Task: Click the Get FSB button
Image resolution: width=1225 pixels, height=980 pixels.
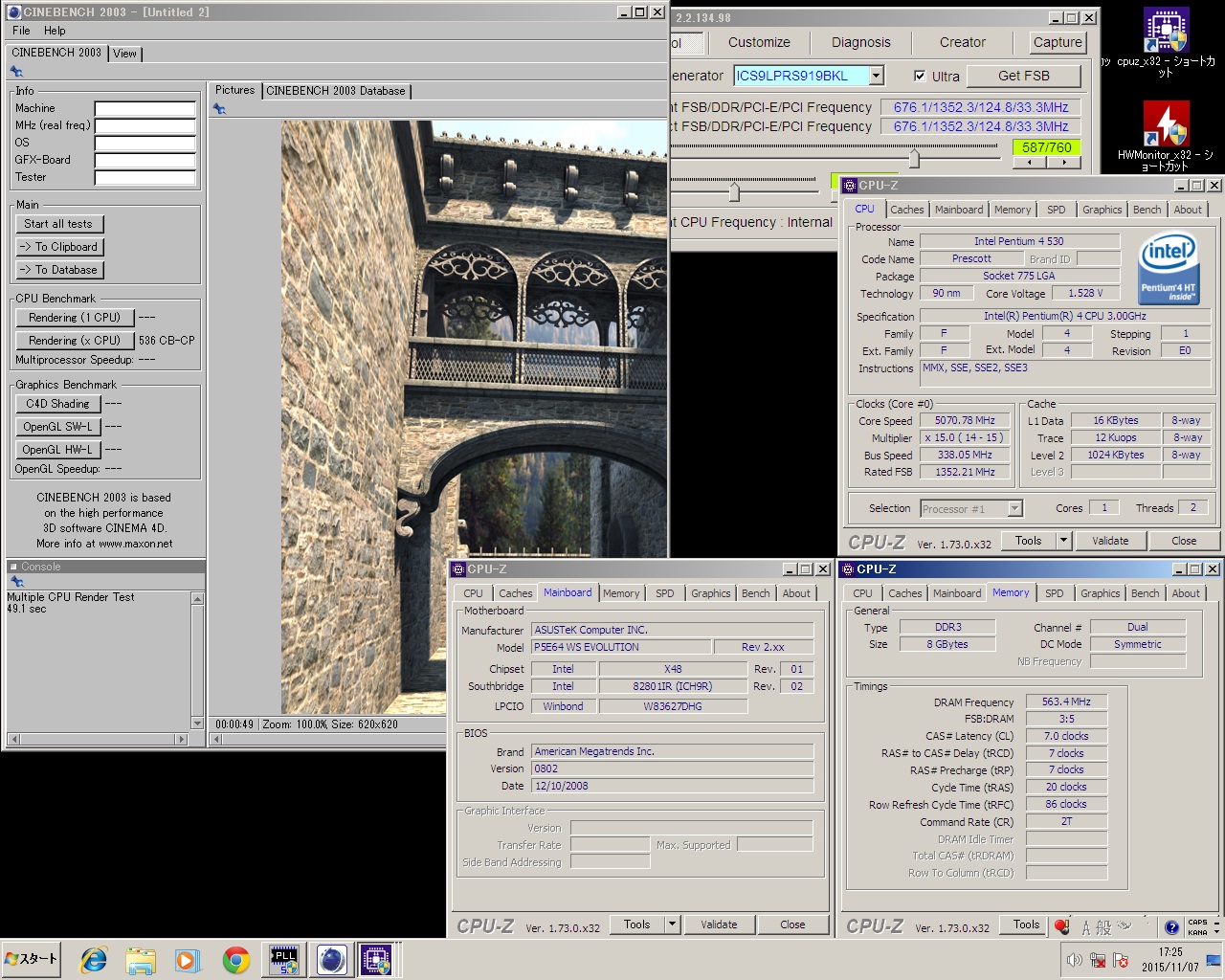Action: [1023, 76]
